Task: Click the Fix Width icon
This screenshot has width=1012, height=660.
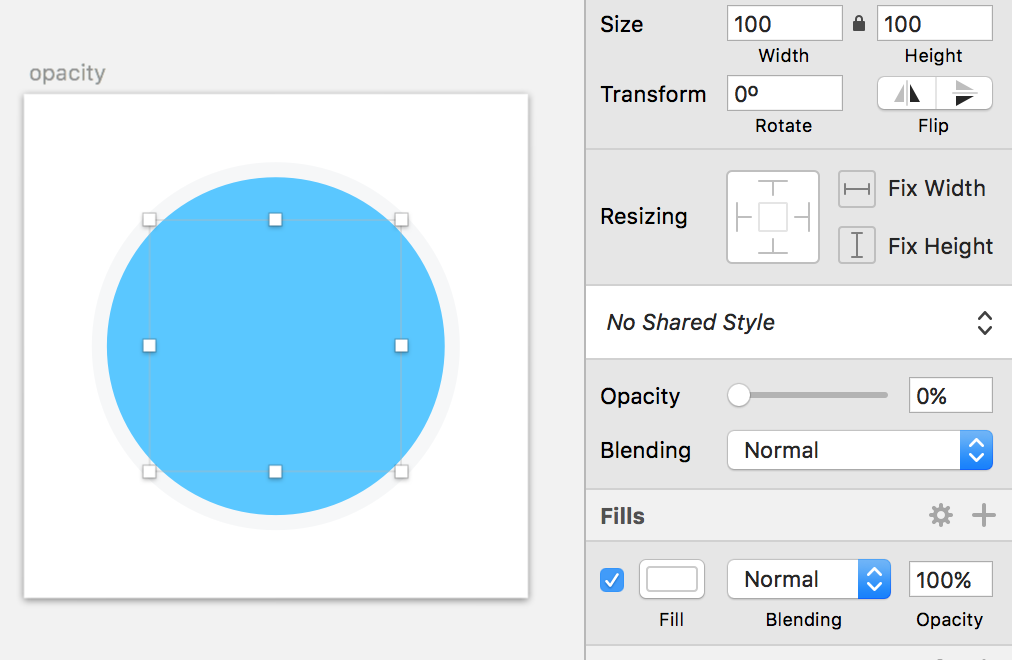Action: [x=857, y=189]
